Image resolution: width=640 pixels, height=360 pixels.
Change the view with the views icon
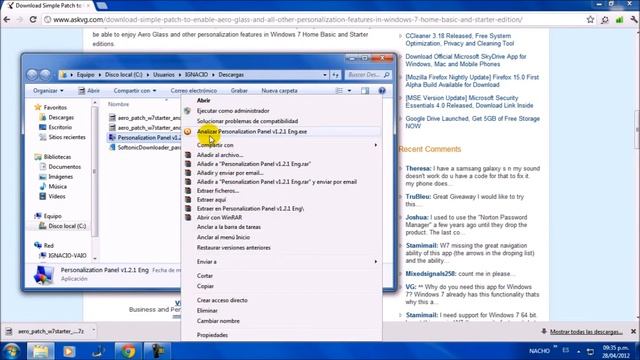pos(339,91)
